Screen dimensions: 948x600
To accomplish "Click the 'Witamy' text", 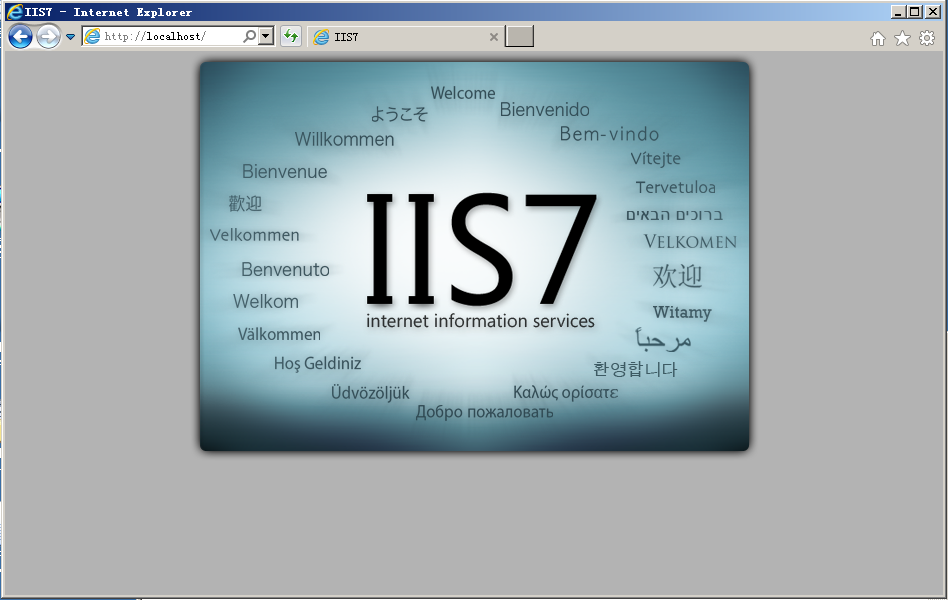I will pyautogui.click(x=682, y=312).
